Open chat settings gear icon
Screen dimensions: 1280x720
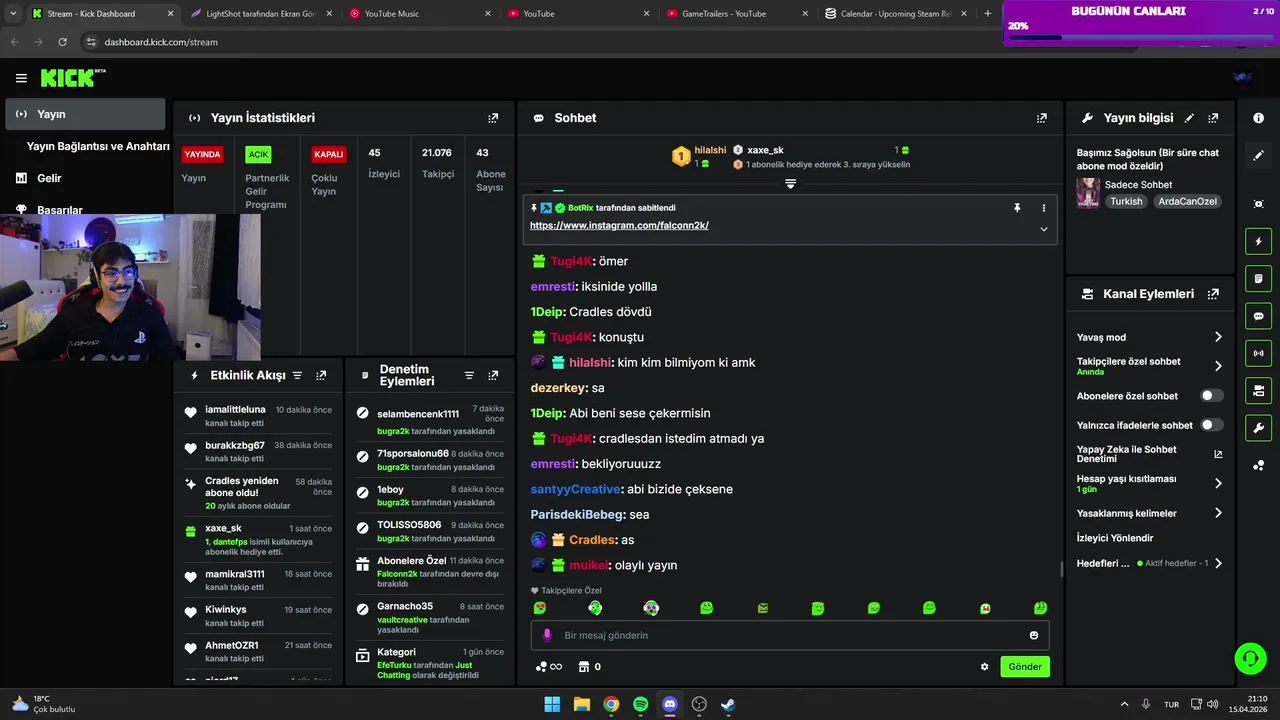[984, 667]
